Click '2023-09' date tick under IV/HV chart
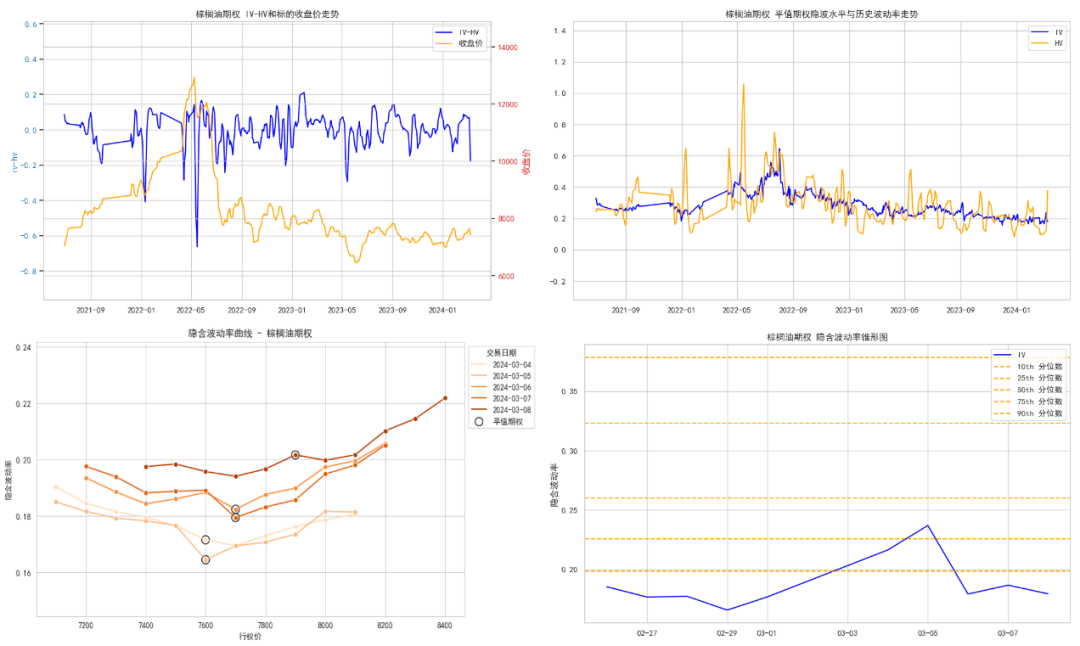This screenshot has width=1080, height=646. (x=960, y=311)
